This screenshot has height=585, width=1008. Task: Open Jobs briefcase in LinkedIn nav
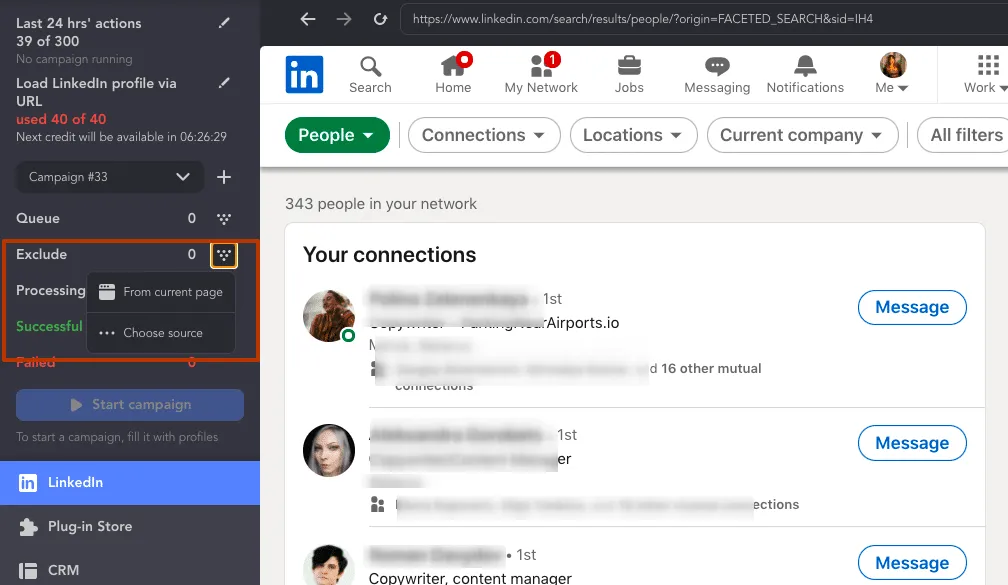(629, 75)
